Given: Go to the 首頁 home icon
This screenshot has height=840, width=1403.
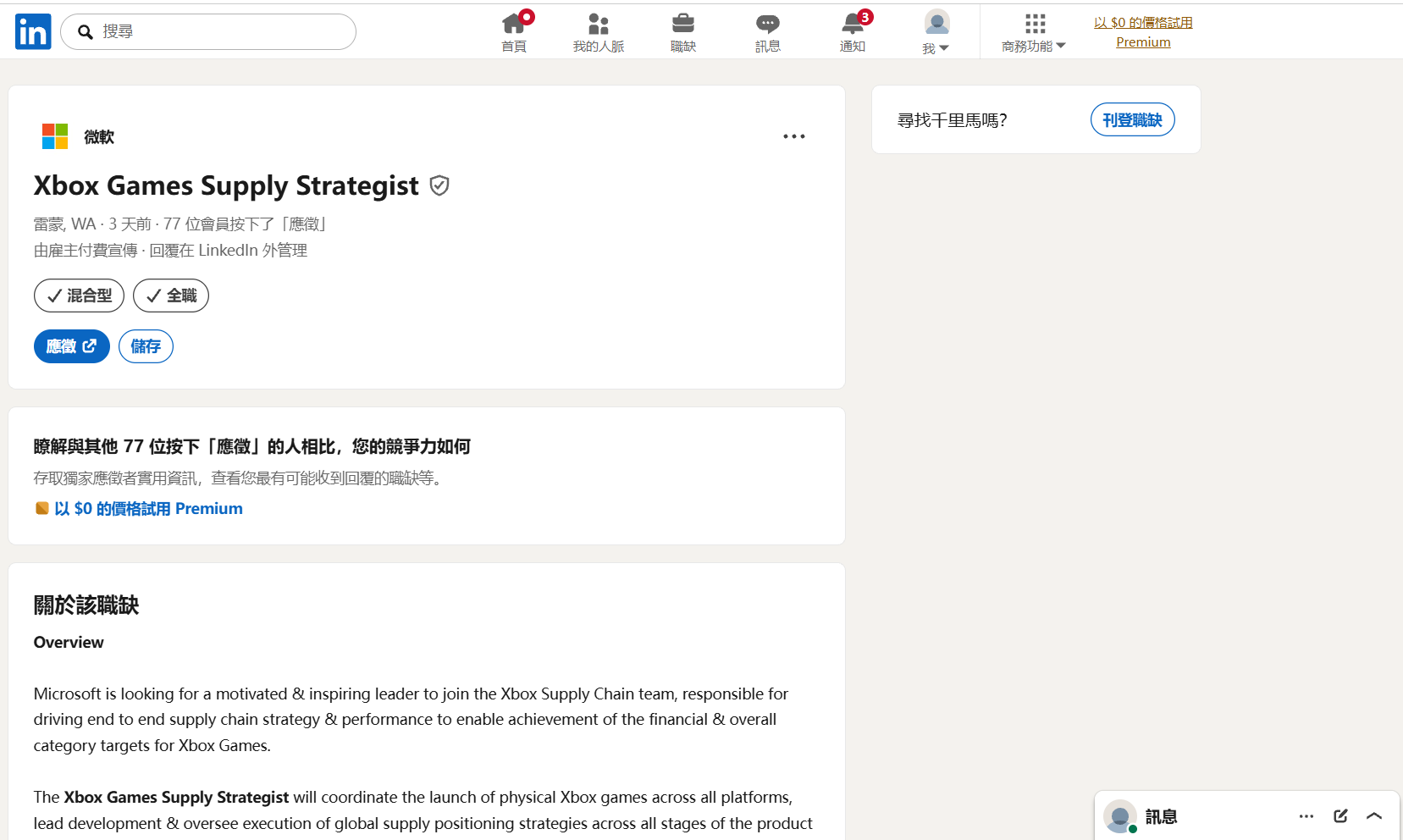Looking at the screenshot, I should pos(514,32).
